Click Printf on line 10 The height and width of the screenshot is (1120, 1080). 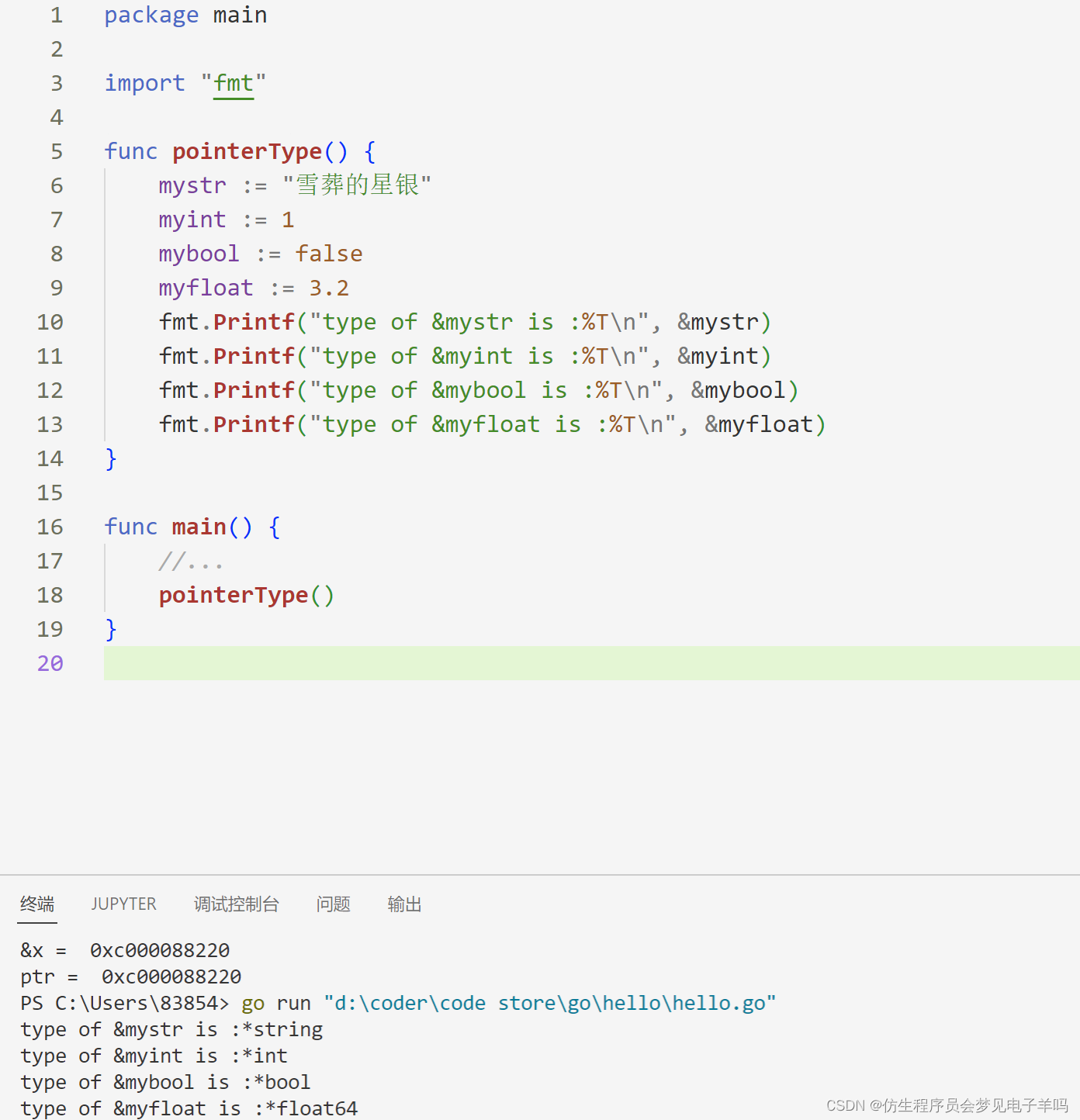[254, 322]
